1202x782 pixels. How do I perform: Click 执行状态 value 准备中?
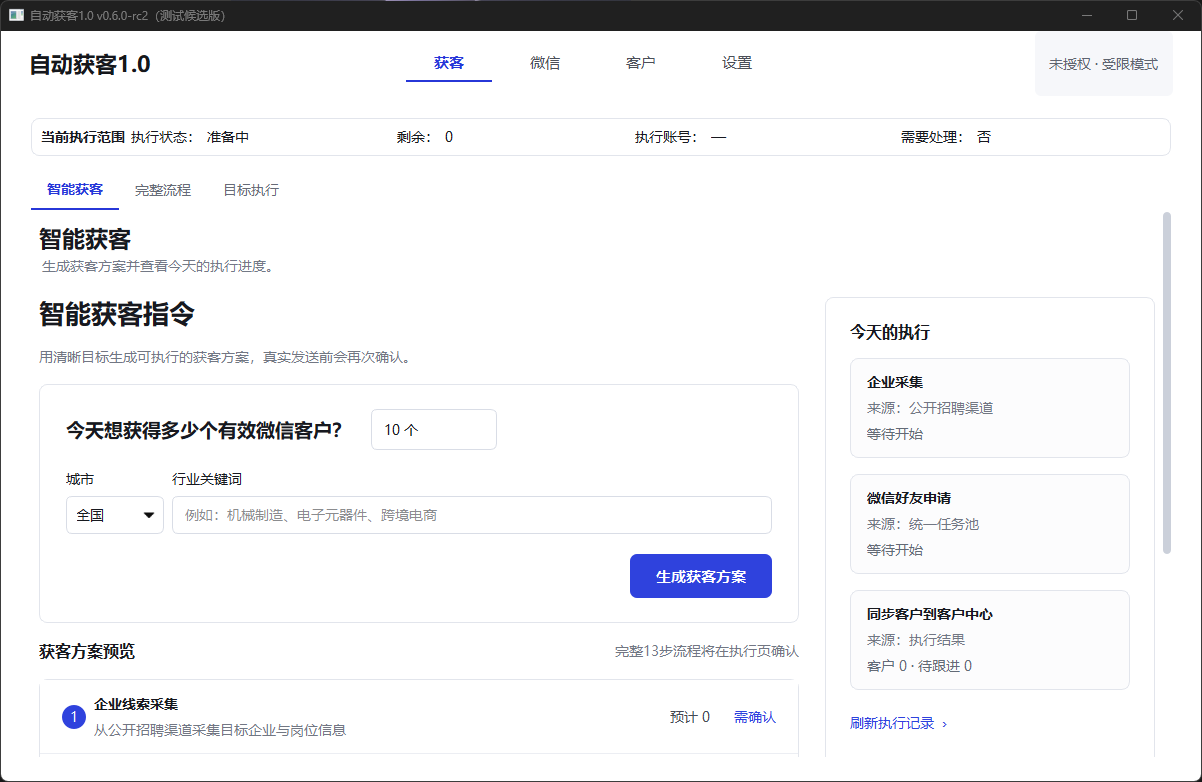click(228, 137)
